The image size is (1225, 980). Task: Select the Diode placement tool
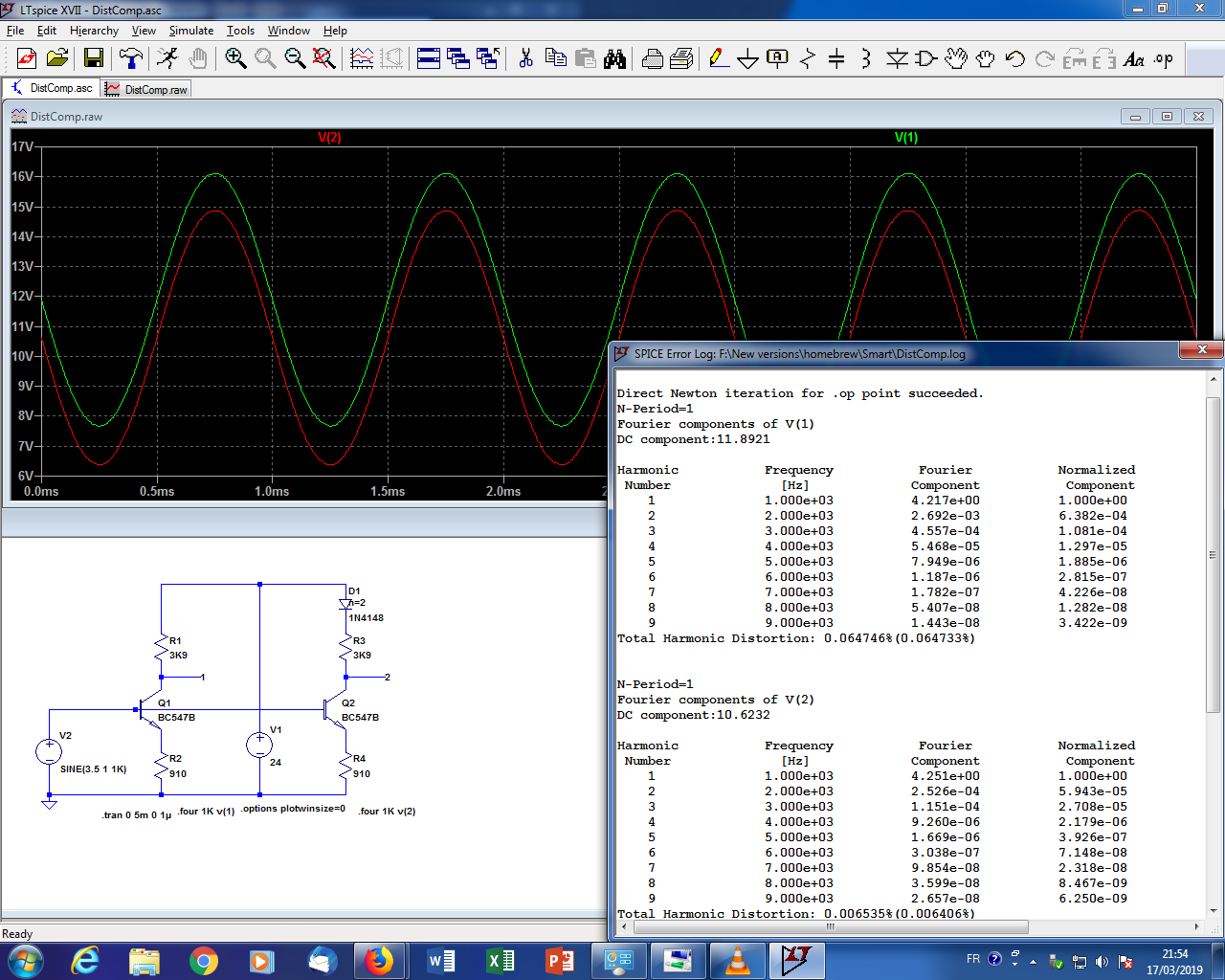897,59
